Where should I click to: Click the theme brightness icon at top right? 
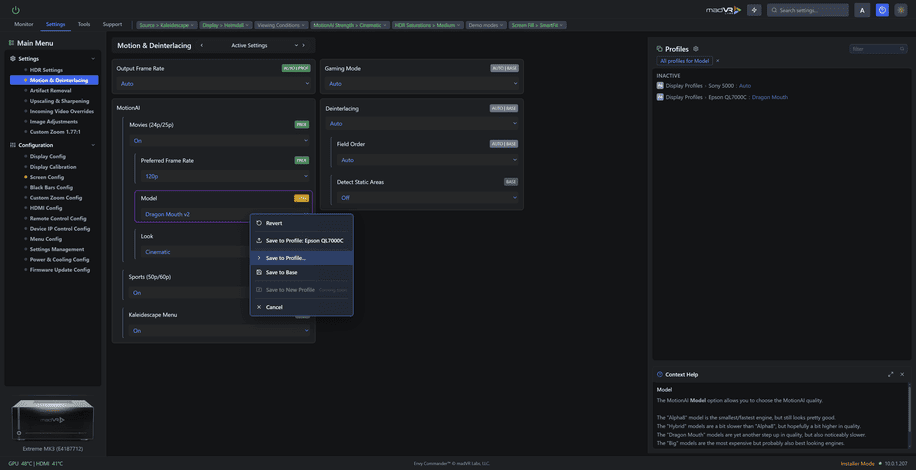point(901,10)
